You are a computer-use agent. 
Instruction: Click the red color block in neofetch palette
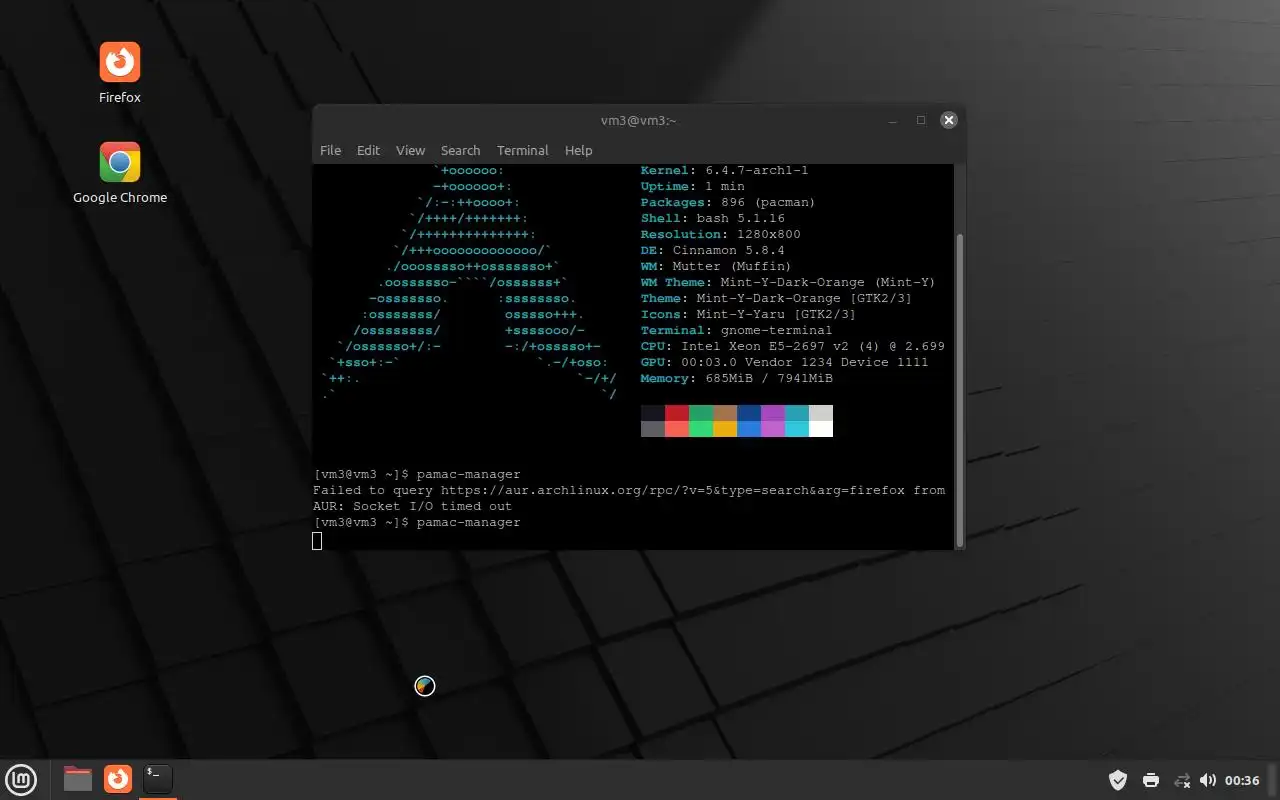point(677,413)
